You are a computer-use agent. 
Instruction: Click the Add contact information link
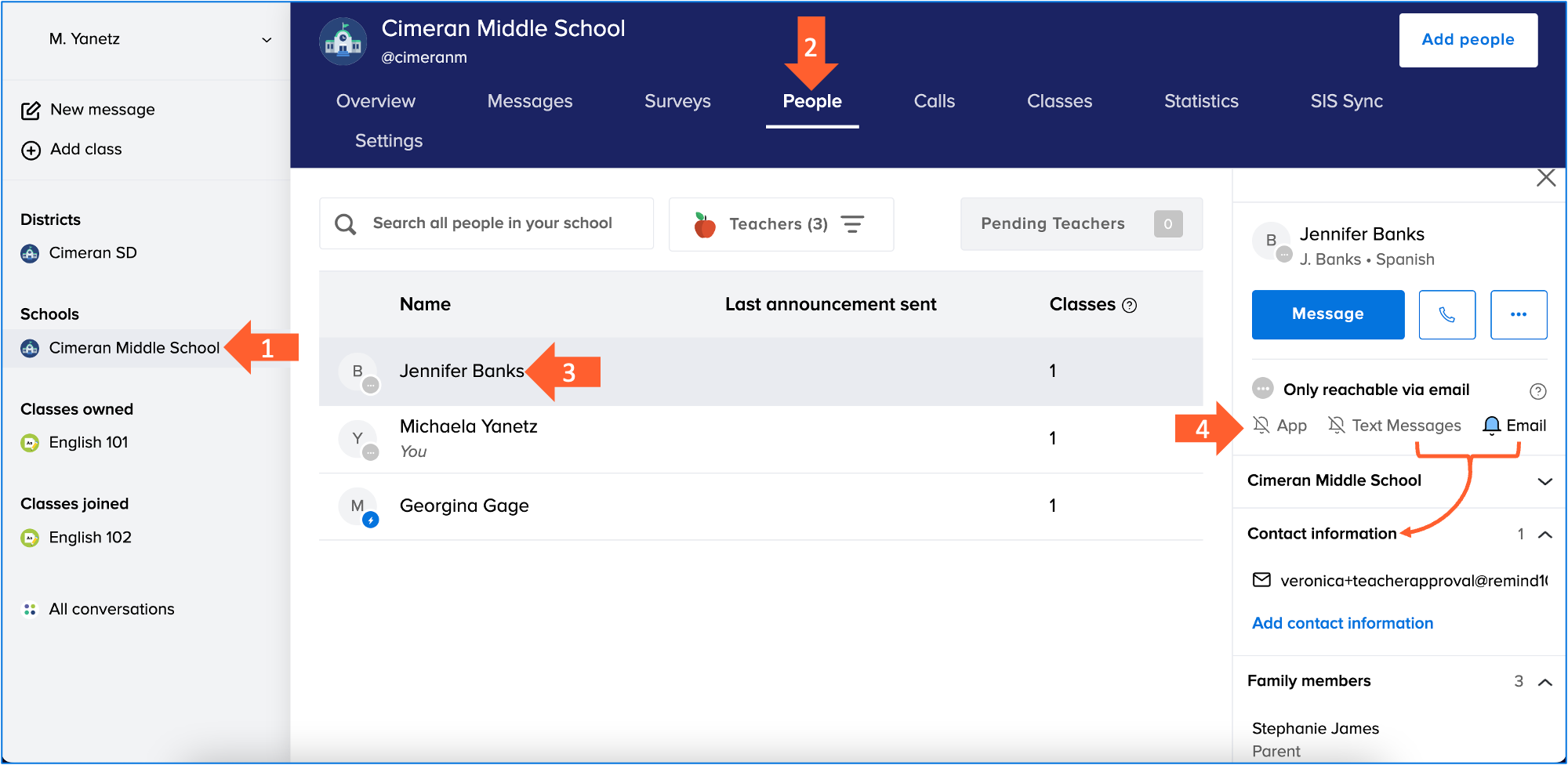pos(1342,623)
